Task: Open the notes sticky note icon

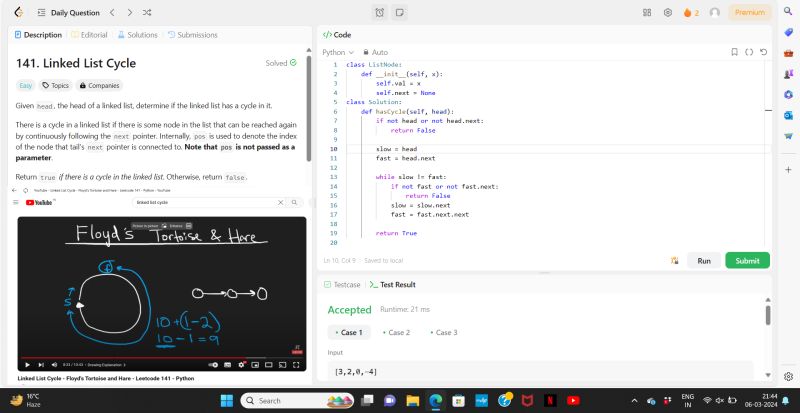Action: [x=399, y=13]
